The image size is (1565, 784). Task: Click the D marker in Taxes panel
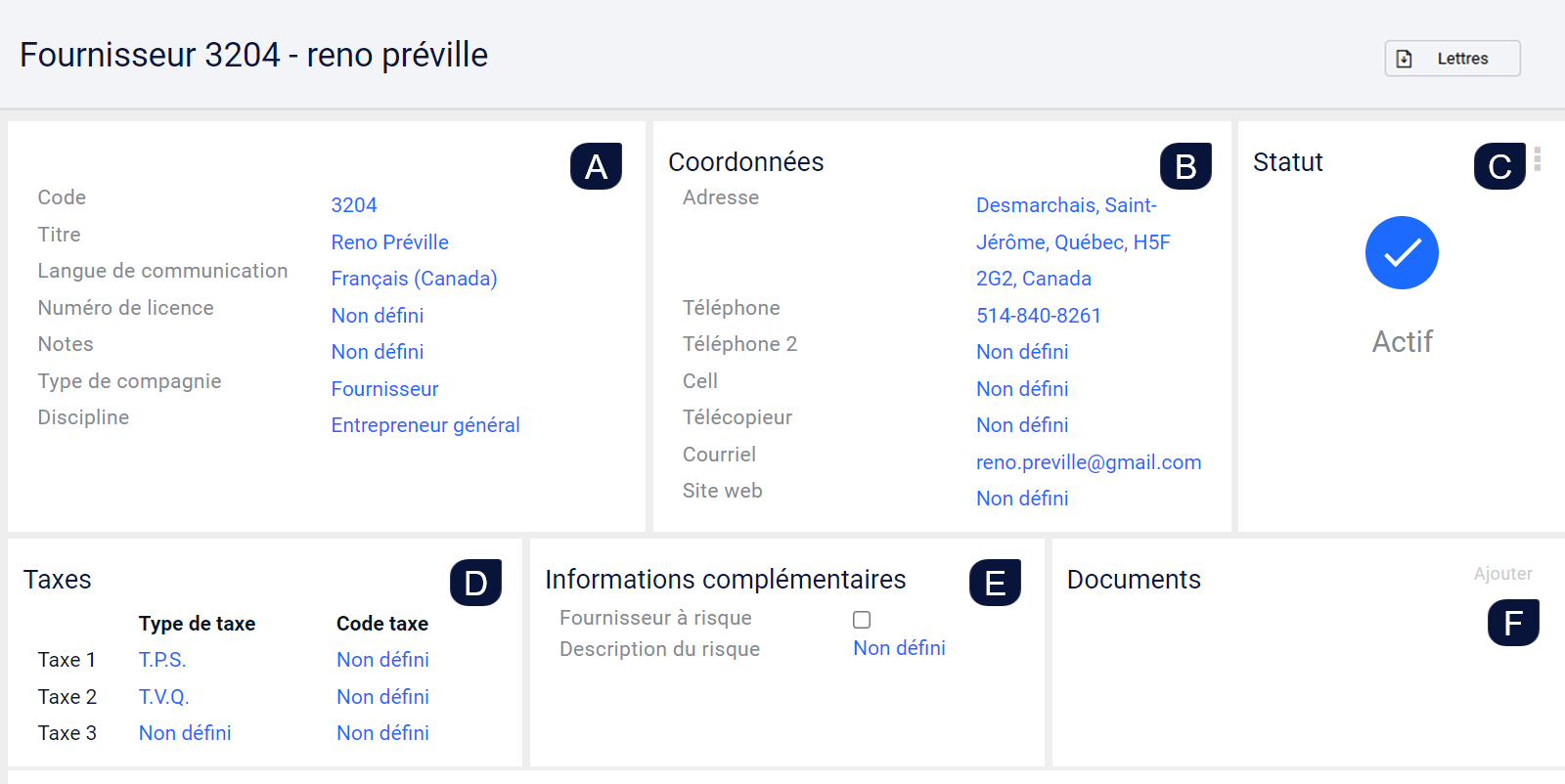(x=475, y=583)
